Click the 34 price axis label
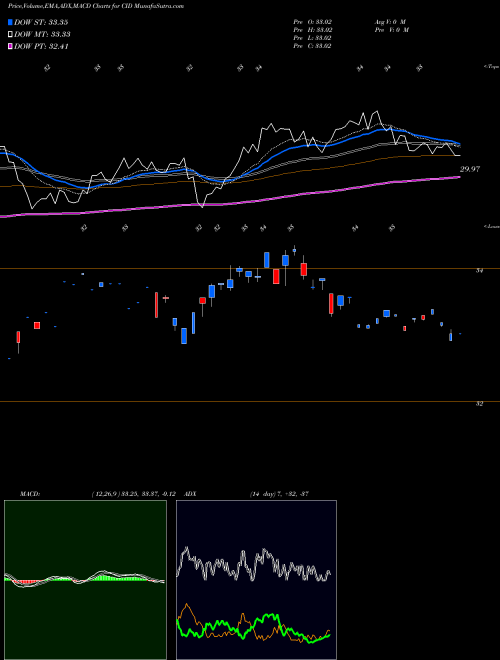The width and height of the screenshot is (500, 660). coord(479,271)
